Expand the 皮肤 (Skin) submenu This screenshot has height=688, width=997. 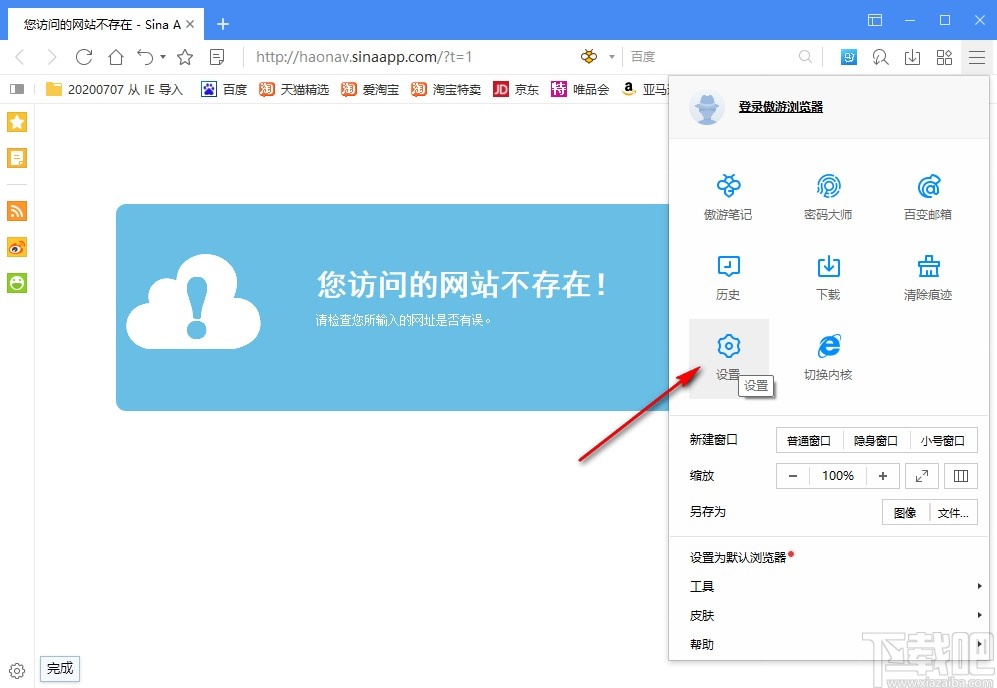(x=835, y=616)
